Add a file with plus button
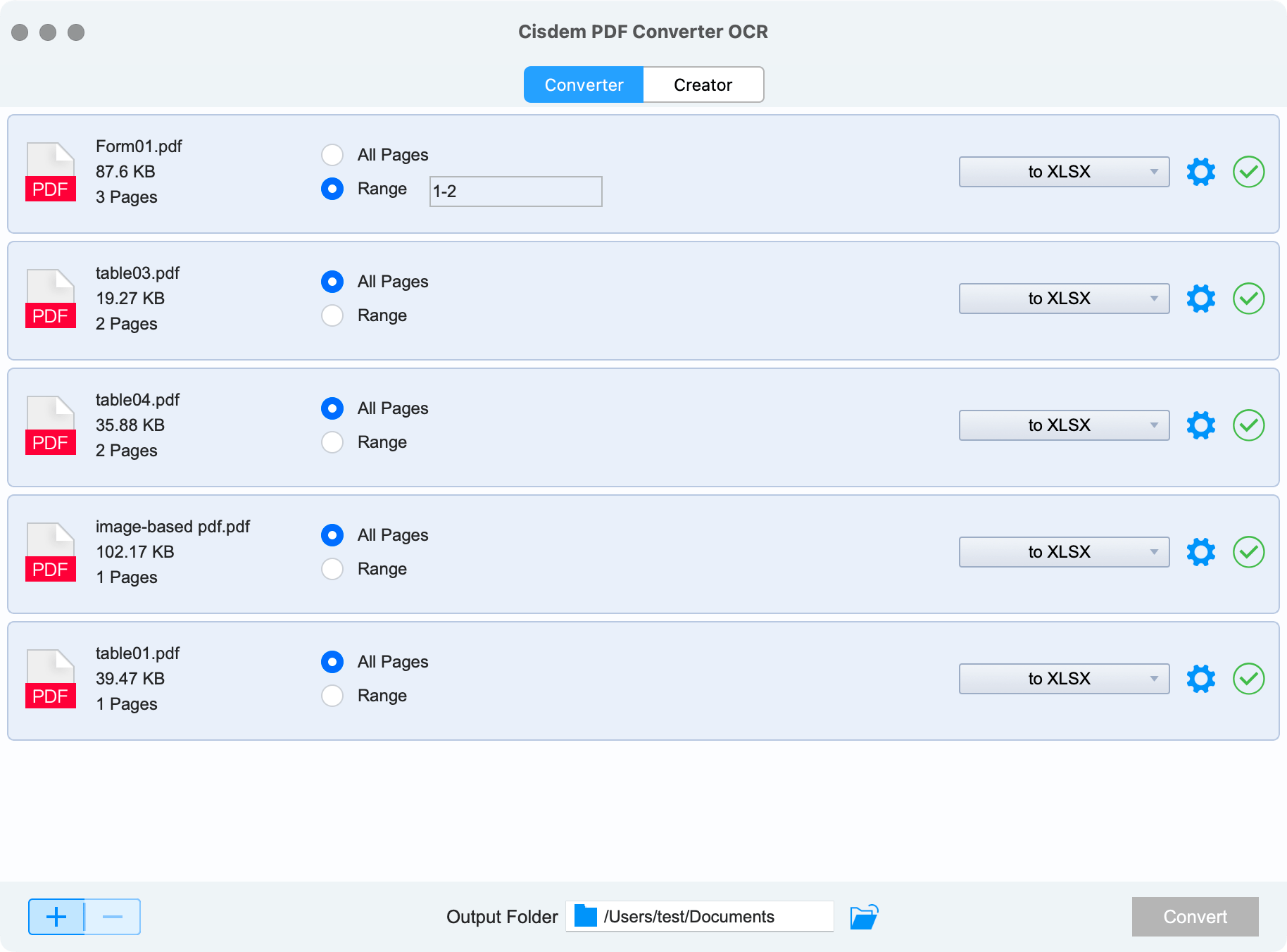This screenshot has width=1287, height=952. coord(56,917)
